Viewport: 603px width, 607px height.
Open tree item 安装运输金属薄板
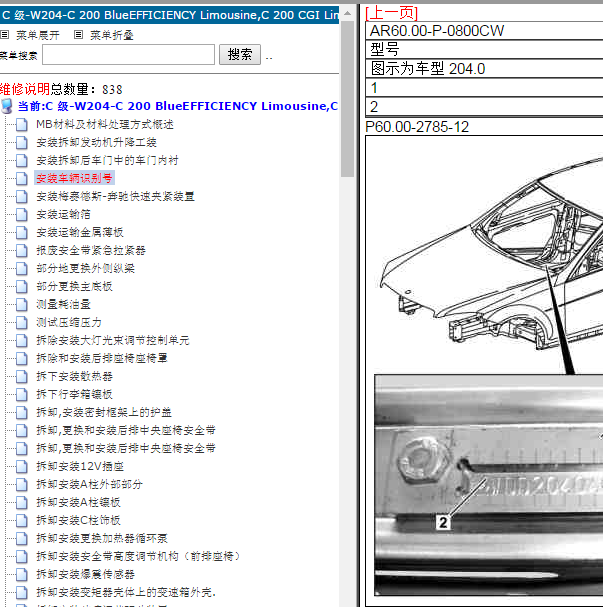click(80, 233)
